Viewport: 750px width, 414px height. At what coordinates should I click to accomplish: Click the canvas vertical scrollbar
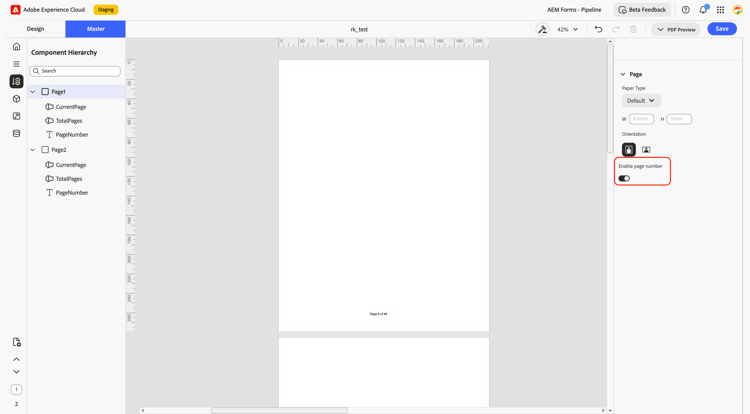point(610,99)
